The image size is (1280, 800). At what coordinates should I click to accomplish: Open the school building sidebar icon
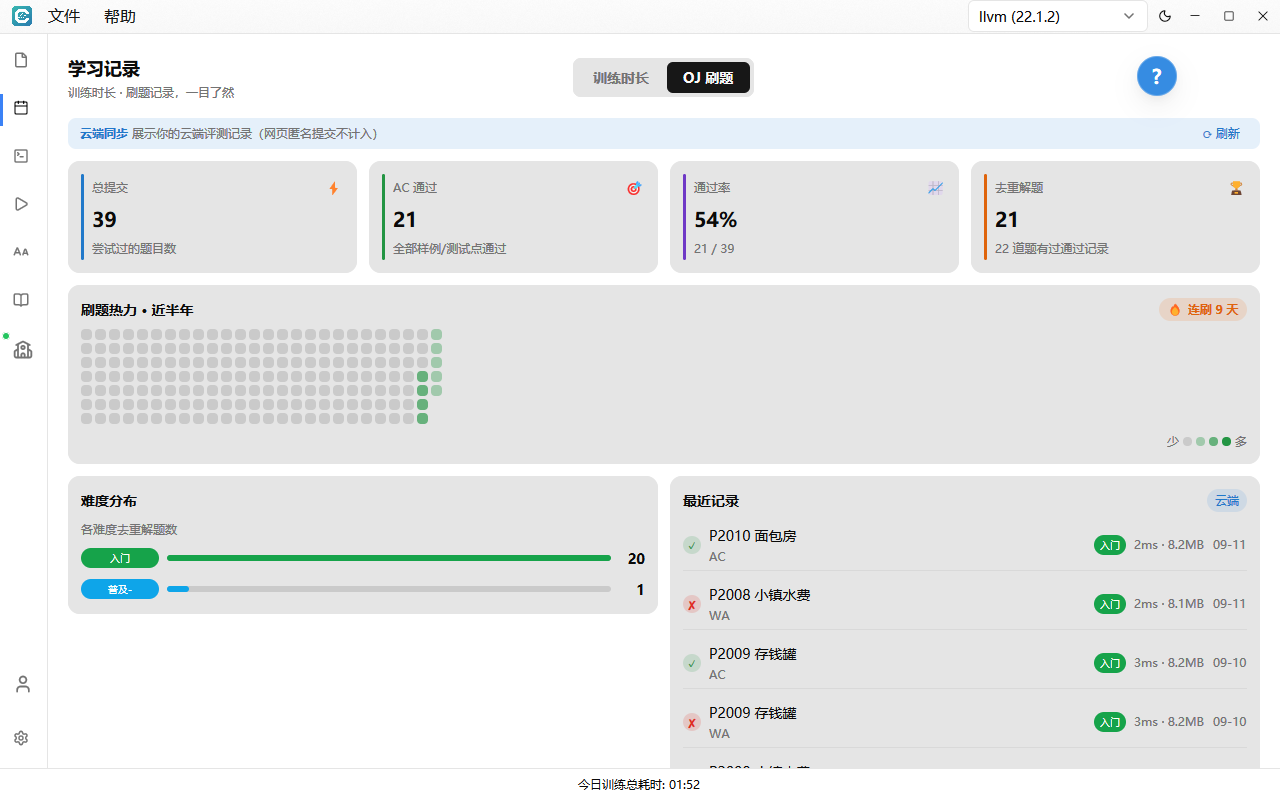click(22, 349)
